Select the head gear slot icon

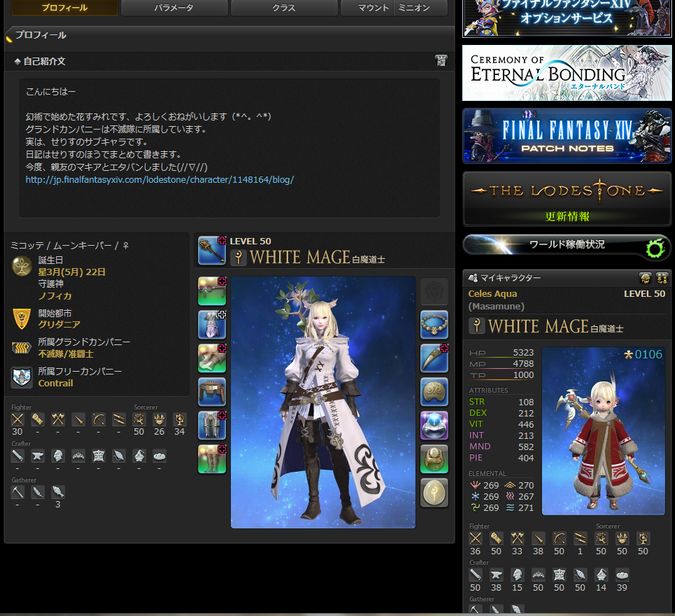pyautogui.click(x=212, y=291)
